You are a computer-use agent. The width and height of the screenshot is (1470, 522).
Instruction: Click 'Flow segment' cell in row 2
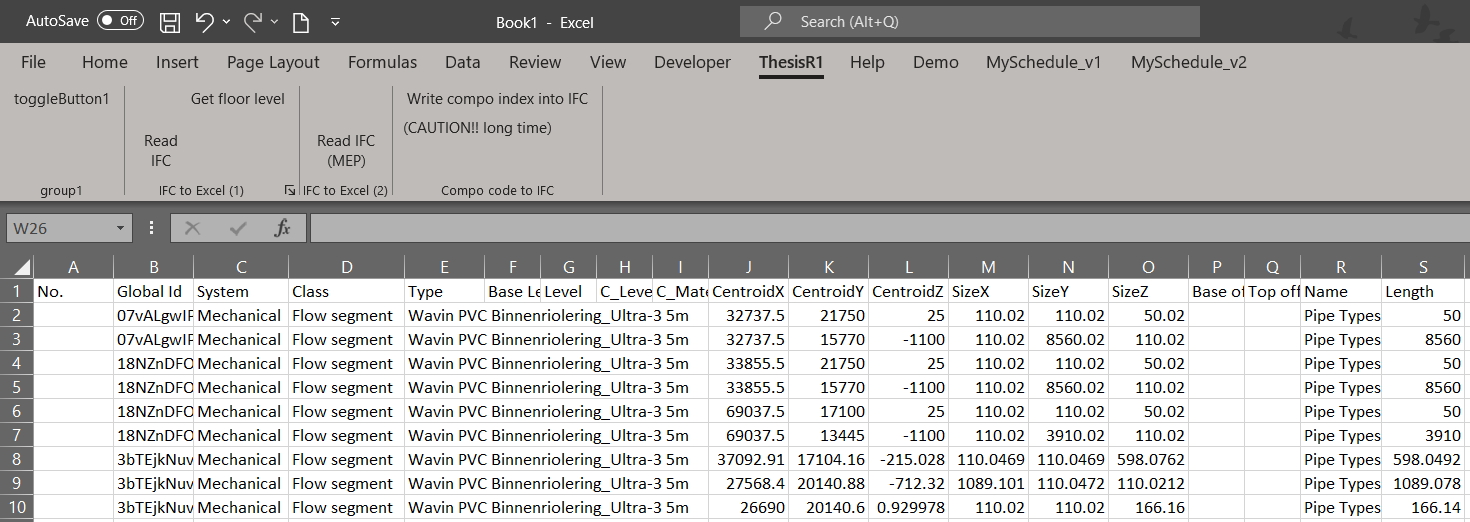[x=346, y=316]
